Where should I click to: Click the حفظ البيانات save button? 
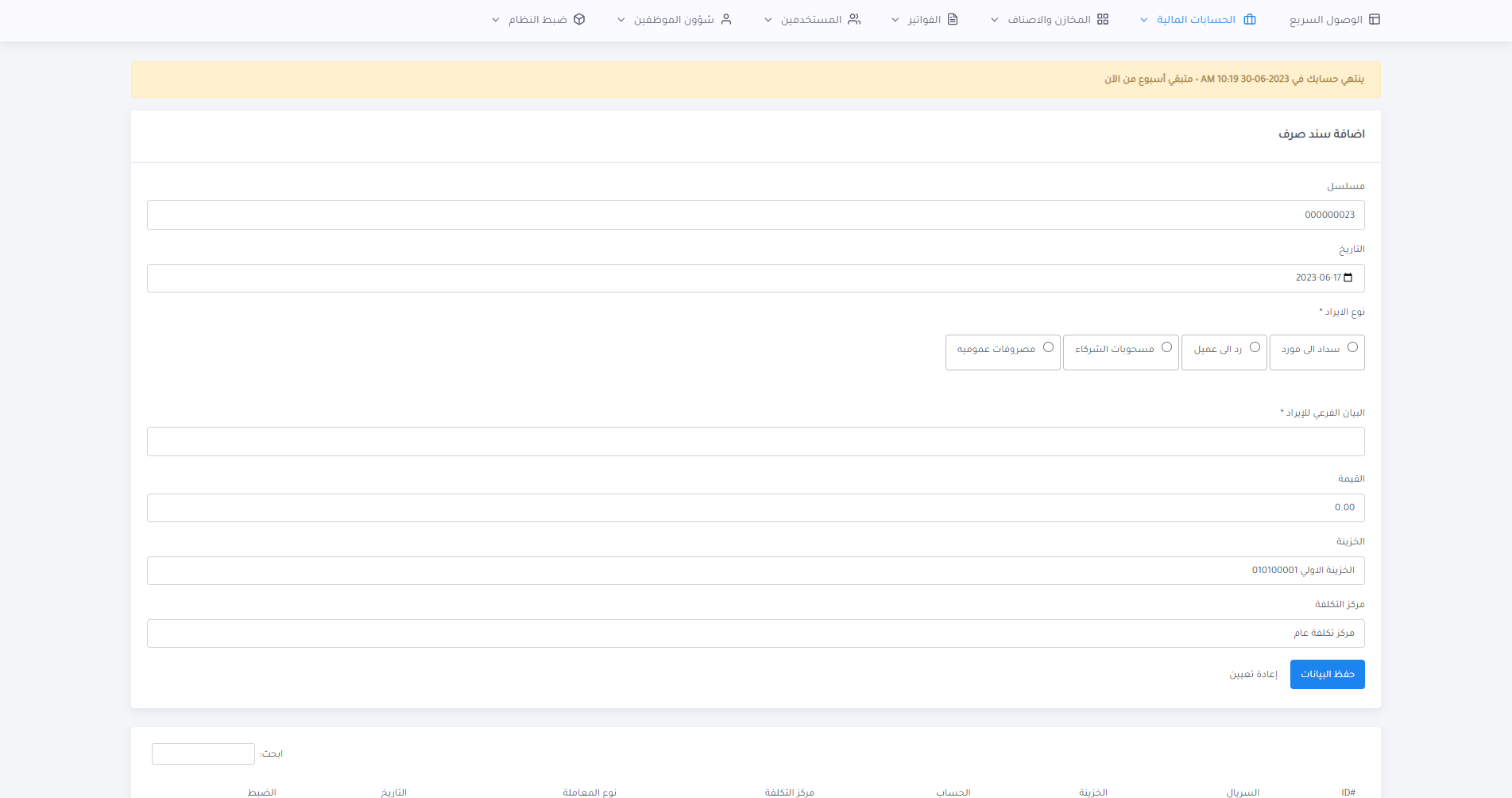coord(1327,674)
